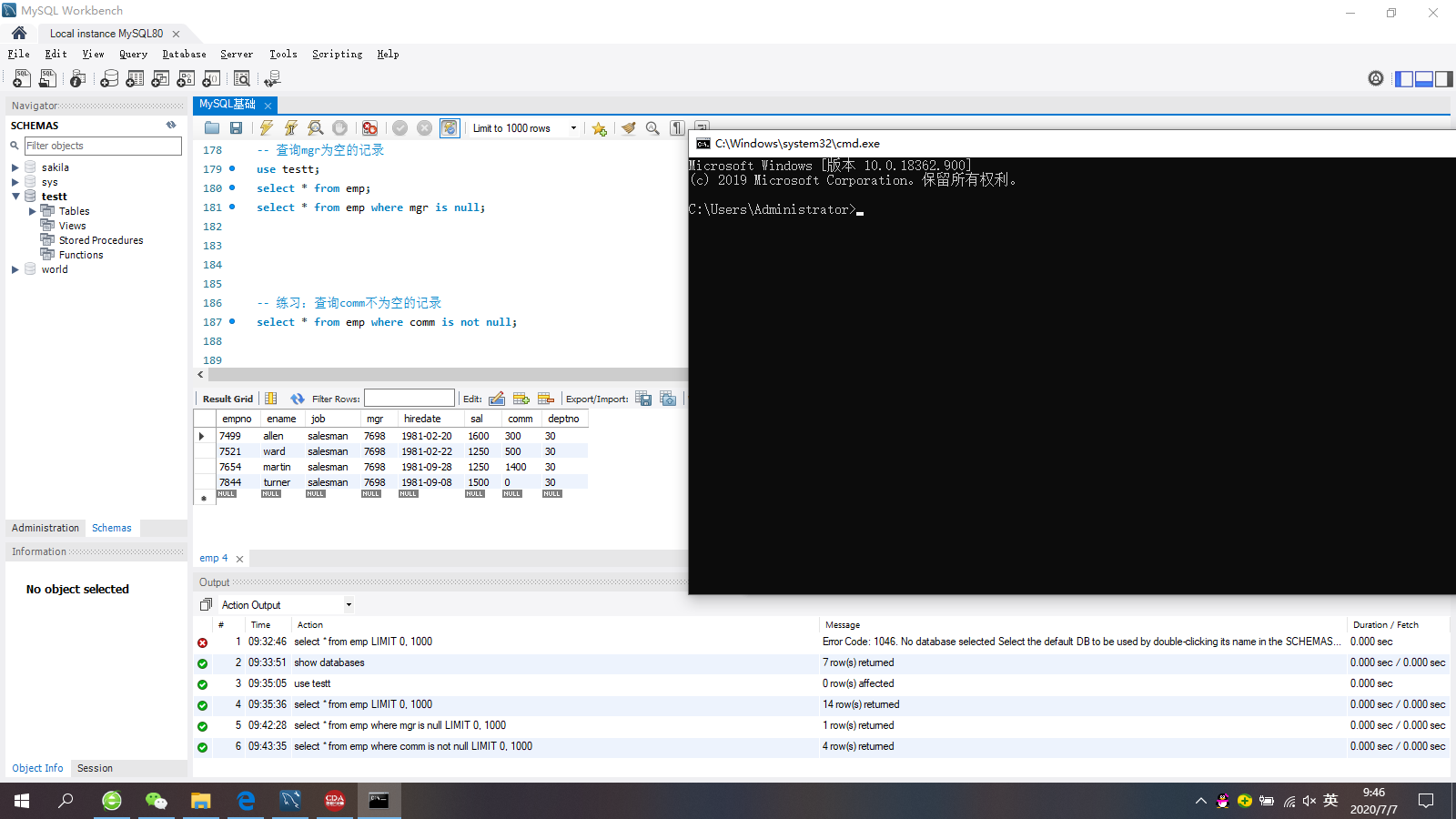Export recordset to external file icon
Image resolution: width=1456 pixels, height=819 pixels.
coord(643,399)
